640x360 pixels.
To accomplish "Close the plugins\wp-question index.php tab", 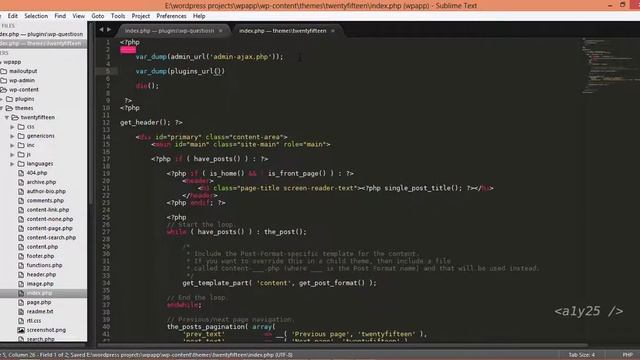I will pos(221,31).
